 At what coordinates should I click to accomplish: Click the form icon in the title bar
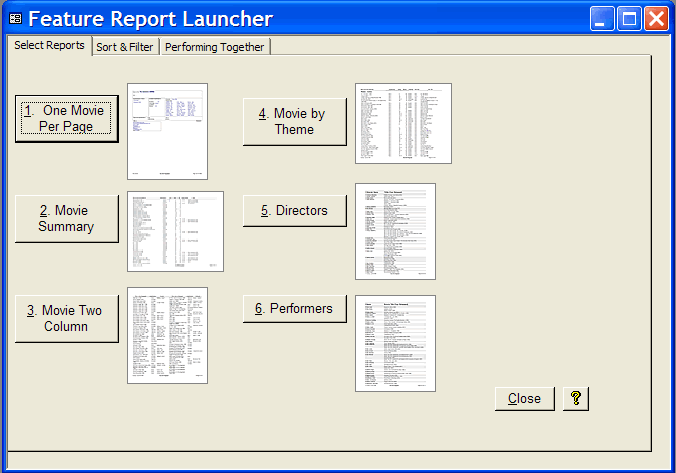click(15, 19)
